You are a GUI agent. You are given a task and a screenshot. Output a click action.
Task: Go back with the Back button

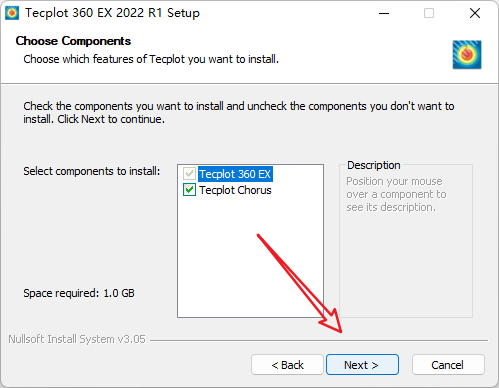pos(287,365)
